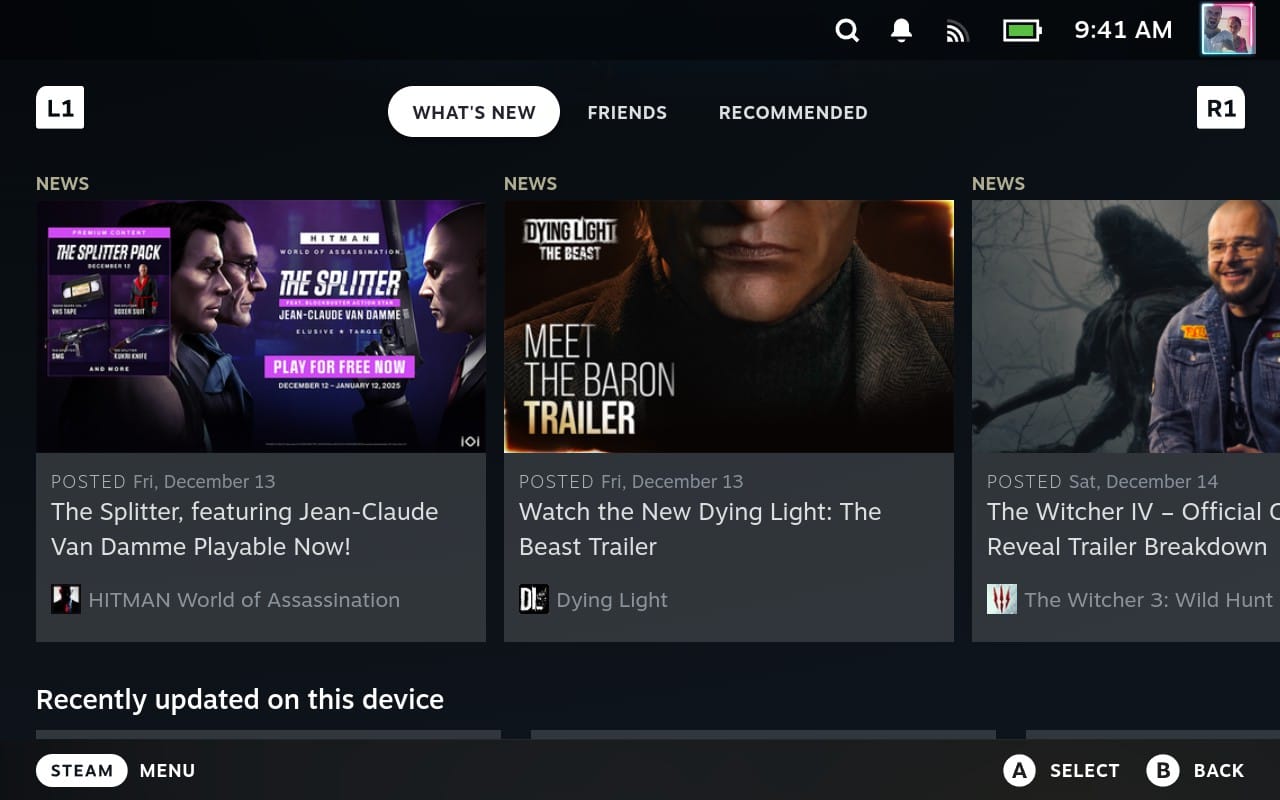The height and width of the screenshot is (800, 1280).
Task: Click the SELECT action label
Action: coord(1084,771)
